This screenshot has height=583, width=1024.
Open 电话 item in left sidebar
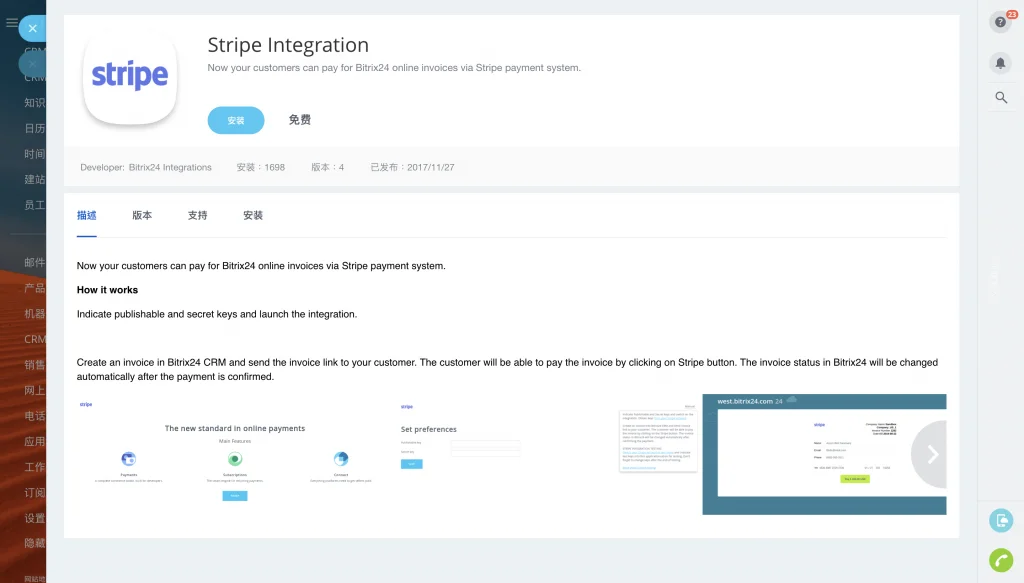click(34, 416)
